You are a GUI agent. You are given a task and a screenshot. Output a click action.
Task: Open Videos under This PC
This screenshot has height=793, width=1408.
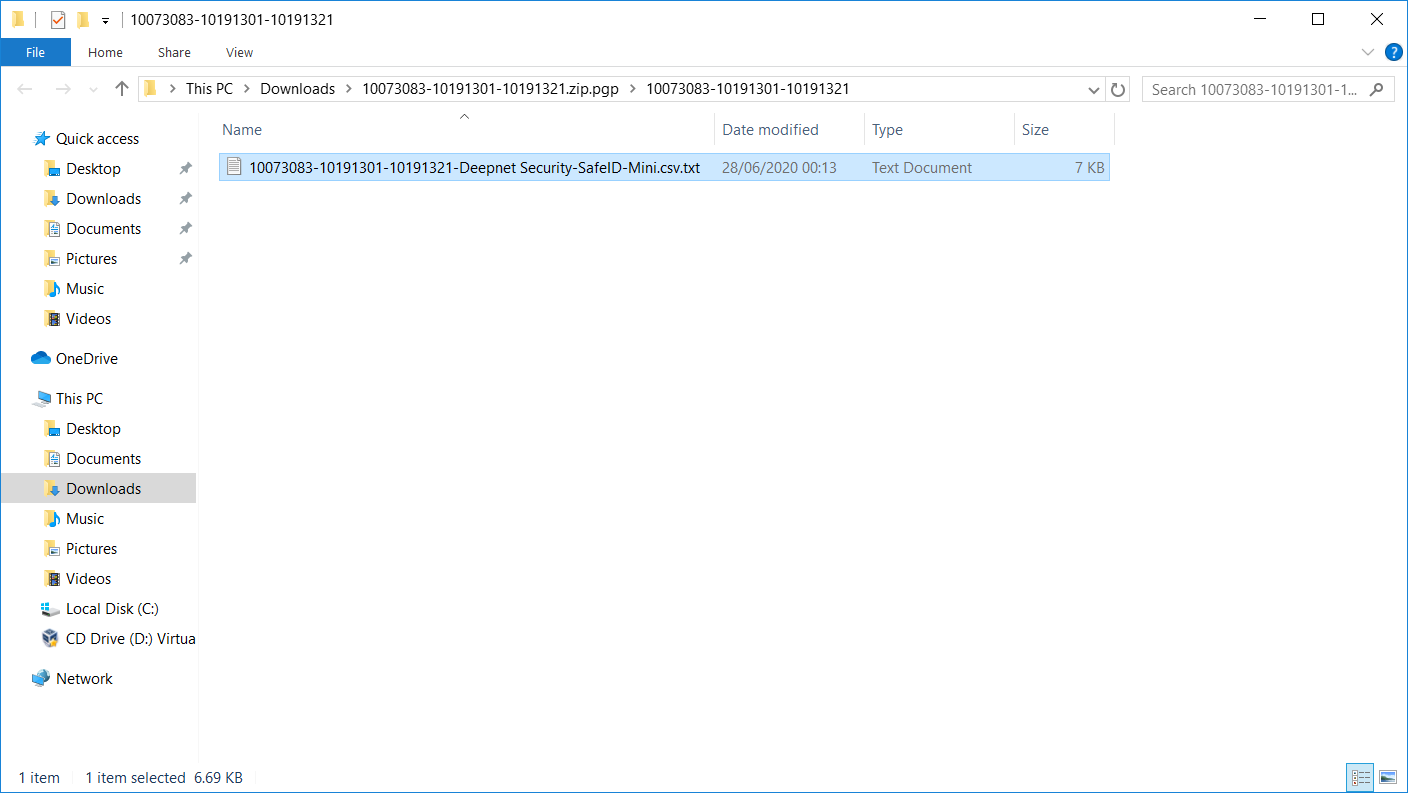pyautogui.click(x=88, y=579)
